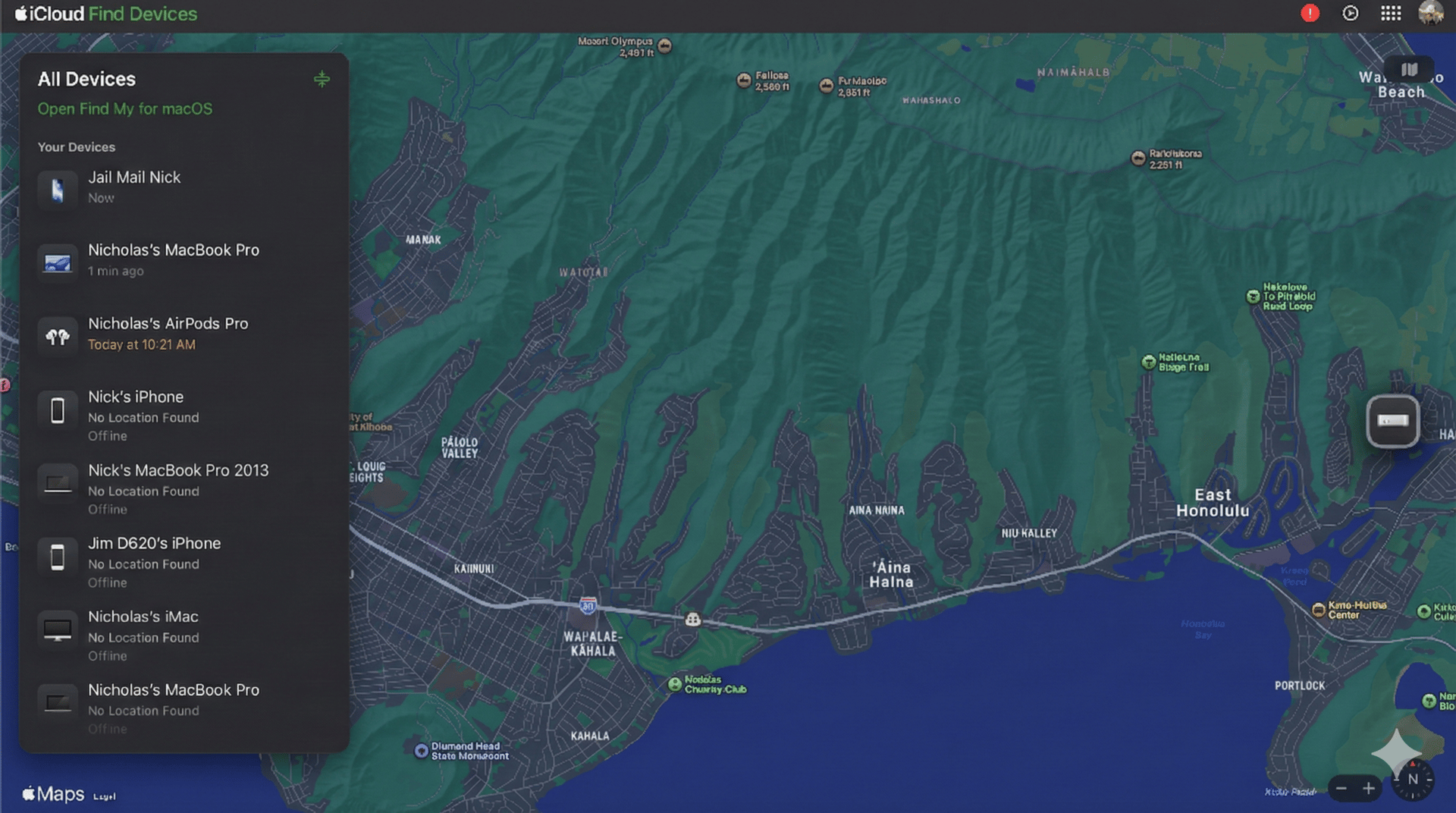The width and height of the screenshot is (1456, 813).
Task: Click the Find Devices header title
Action: [143, 14]
